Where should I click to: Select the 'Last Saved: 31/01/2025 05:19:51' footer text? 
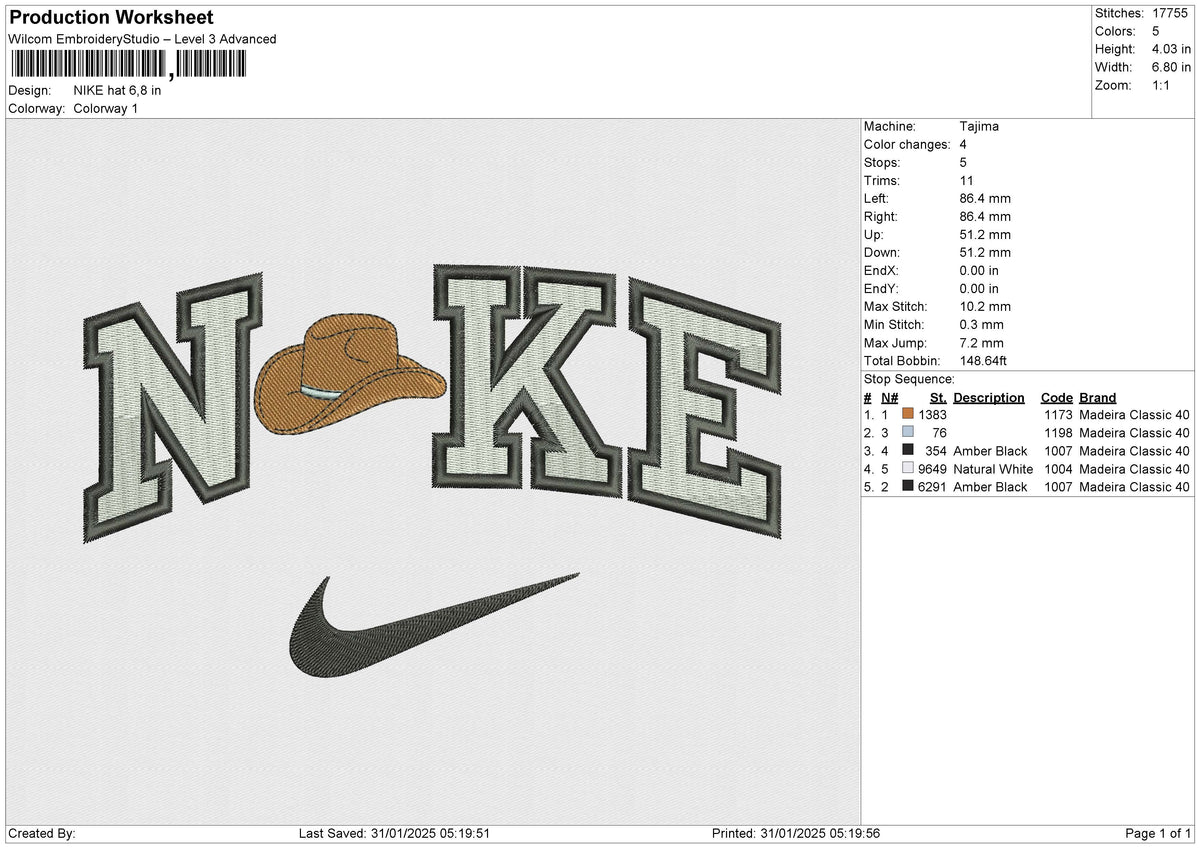(x=394, y=833)
